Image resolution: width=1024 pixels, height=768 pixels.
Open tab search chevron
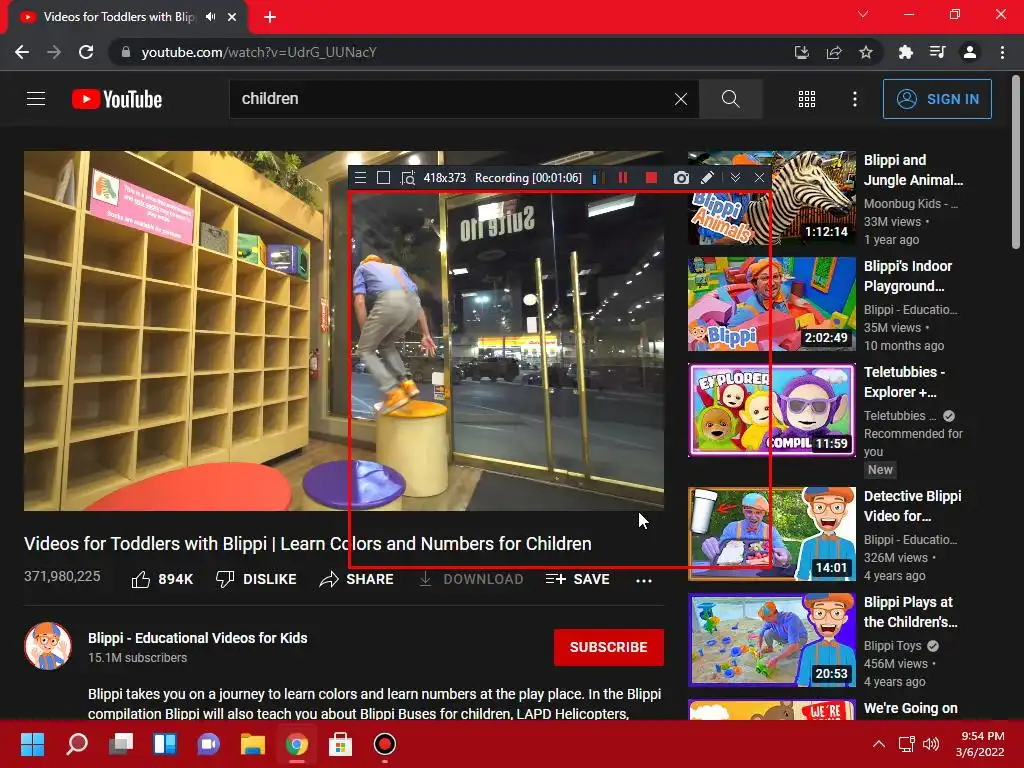863,14
